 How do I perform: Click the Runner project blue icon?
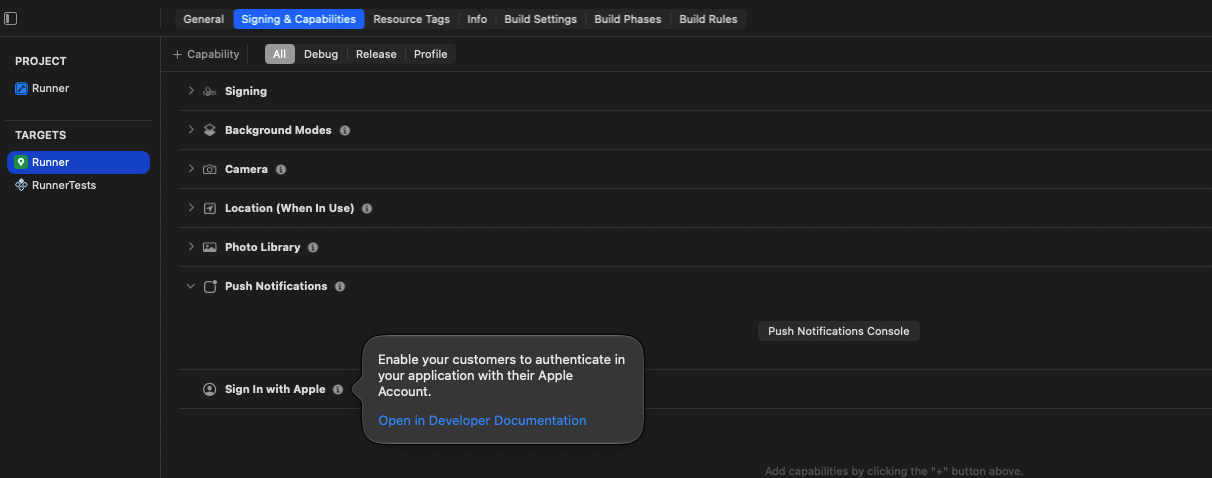[x=22, y=88]
